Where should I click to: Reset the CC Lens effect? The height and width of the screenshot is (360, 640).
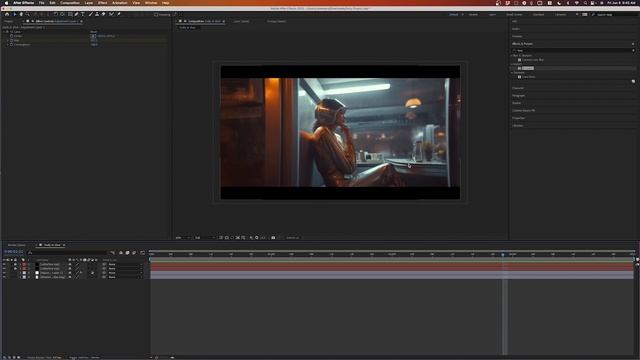[93, 32]
